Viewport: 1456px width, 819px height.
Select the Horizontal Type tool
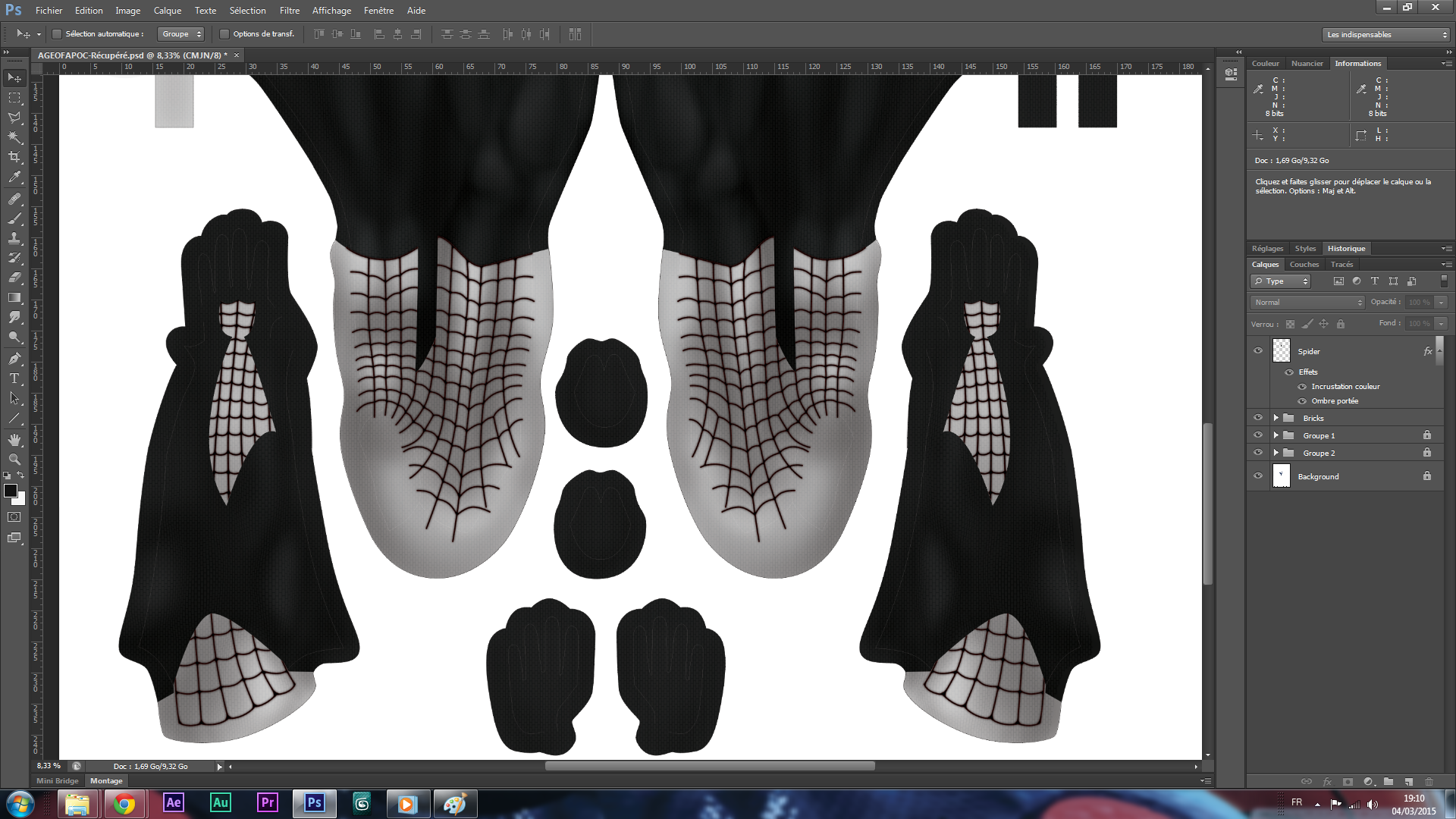click(x=14, y=378)
